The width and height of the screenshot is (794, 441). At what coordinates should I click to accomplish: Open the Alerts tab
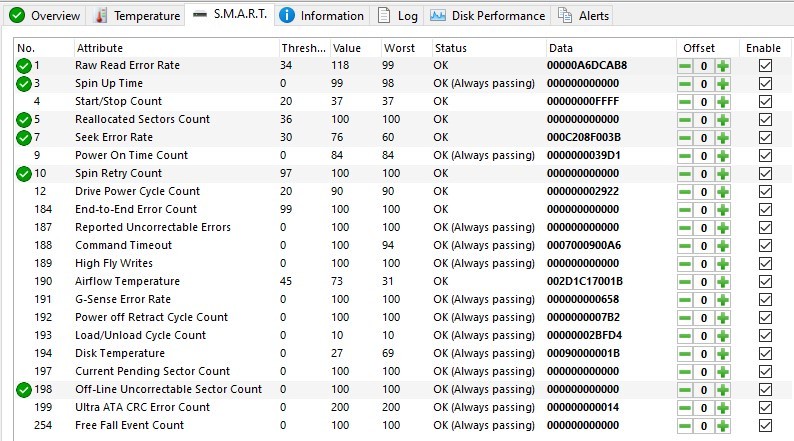point(583,16)
